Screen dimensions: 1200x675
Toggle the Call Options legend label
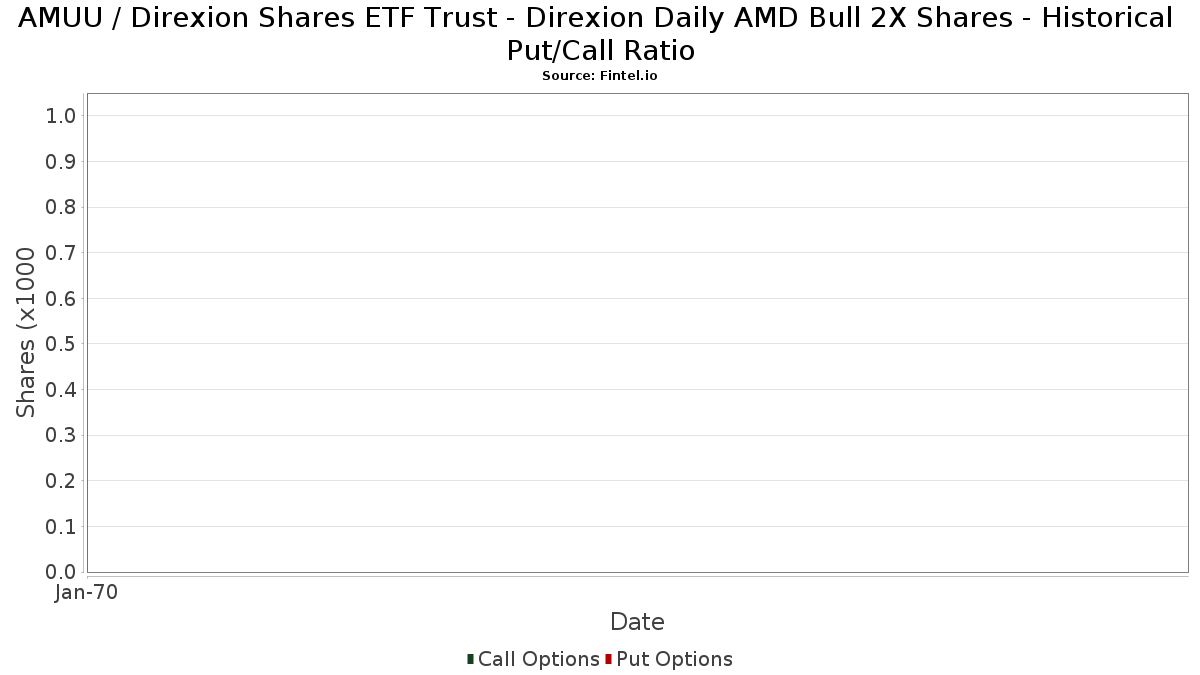(x=539, y=659)
